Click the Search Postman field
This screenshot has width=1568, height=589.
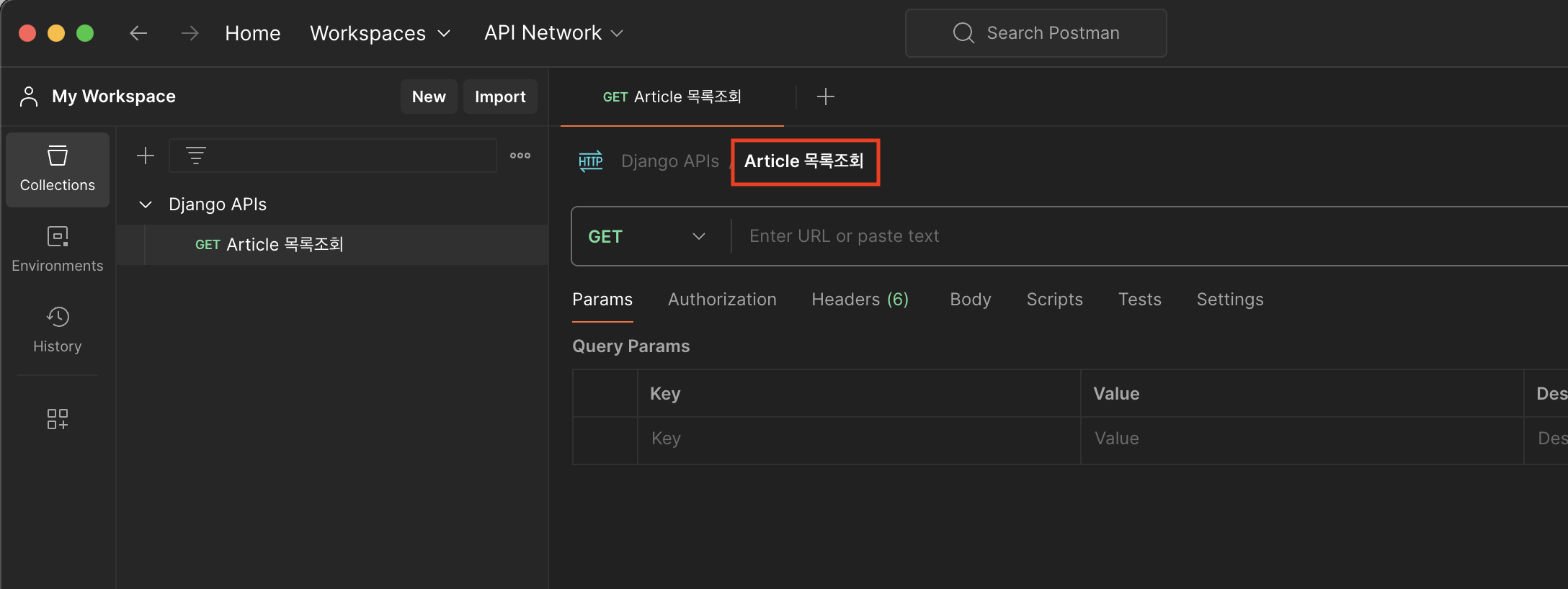click(1035, 33)
